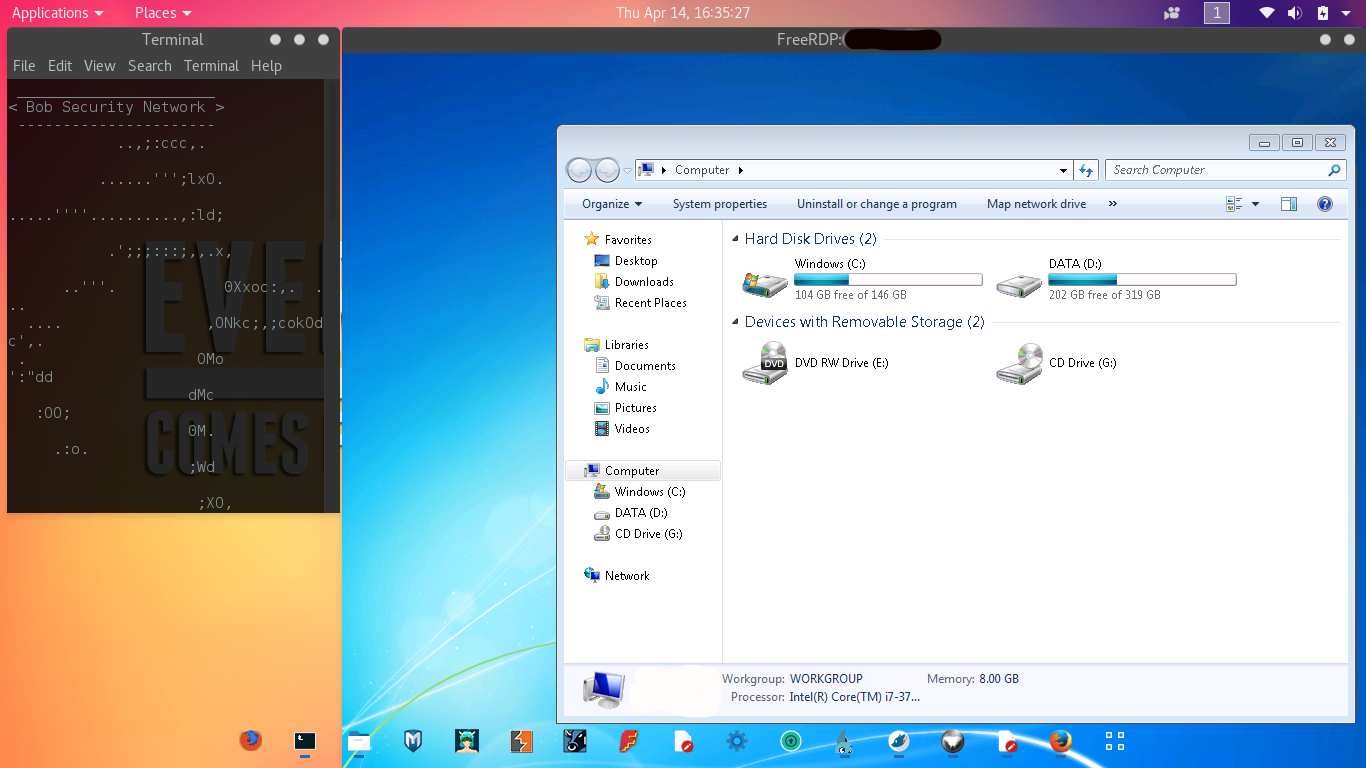1366x768 pixels.
Task: Click the Windows (C:) capacity bar
Action: click(888, 279)
